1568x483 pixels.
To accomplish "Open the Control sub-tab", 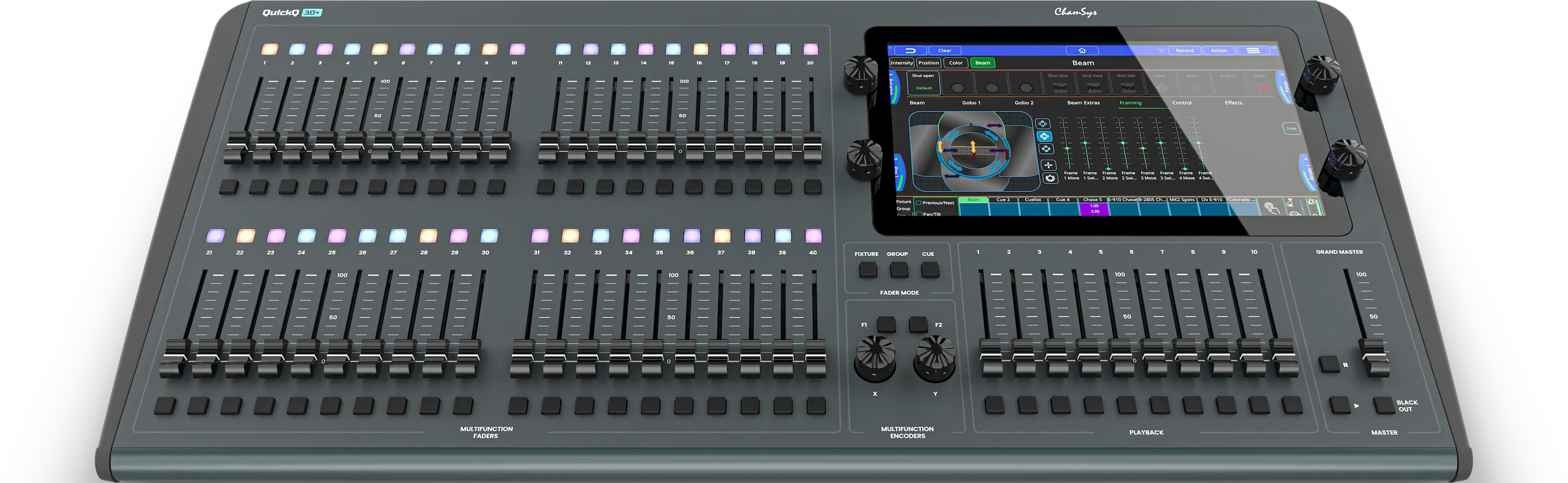I will [1182, 103].
